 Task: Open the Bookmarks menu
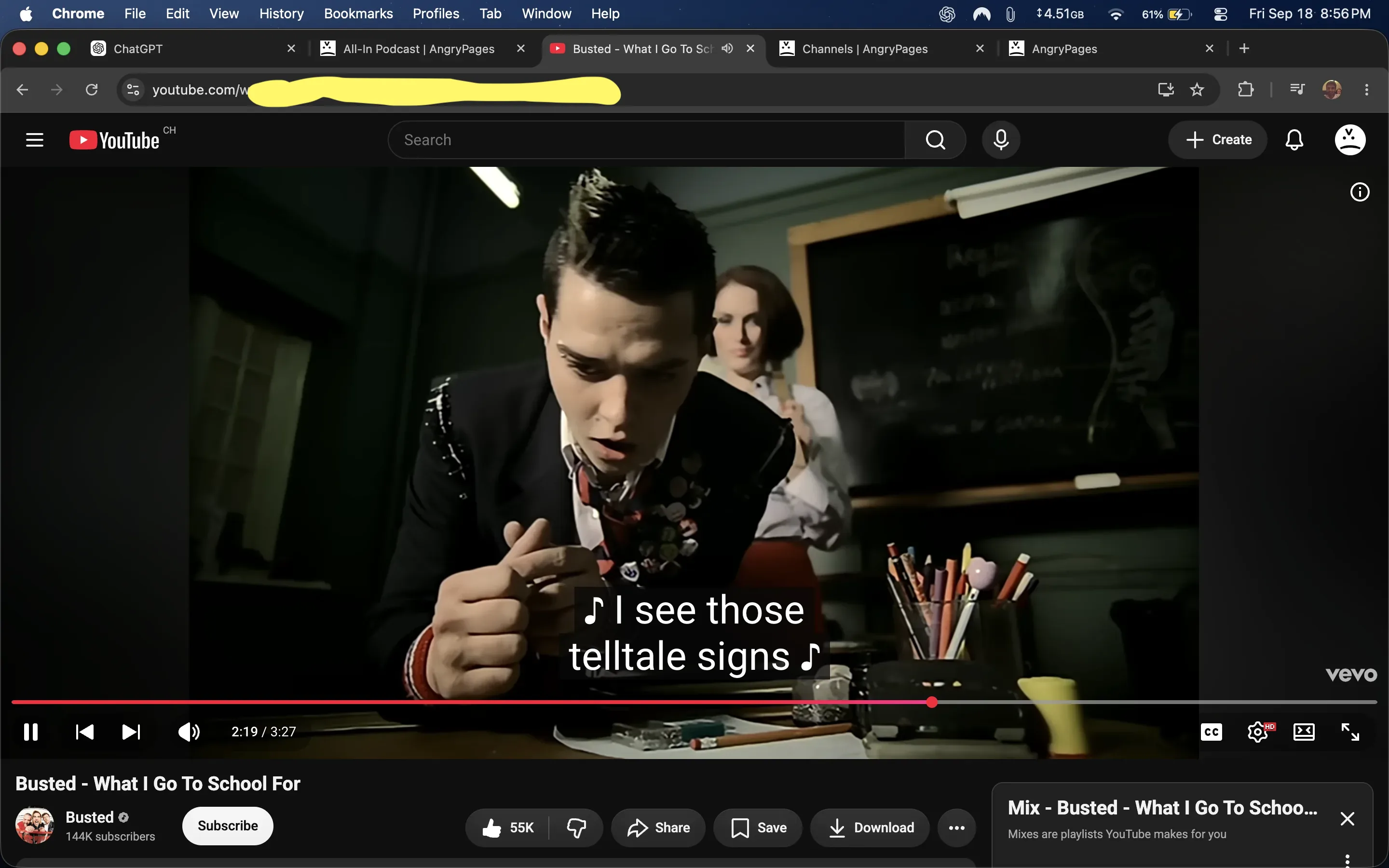pos(358,14)
